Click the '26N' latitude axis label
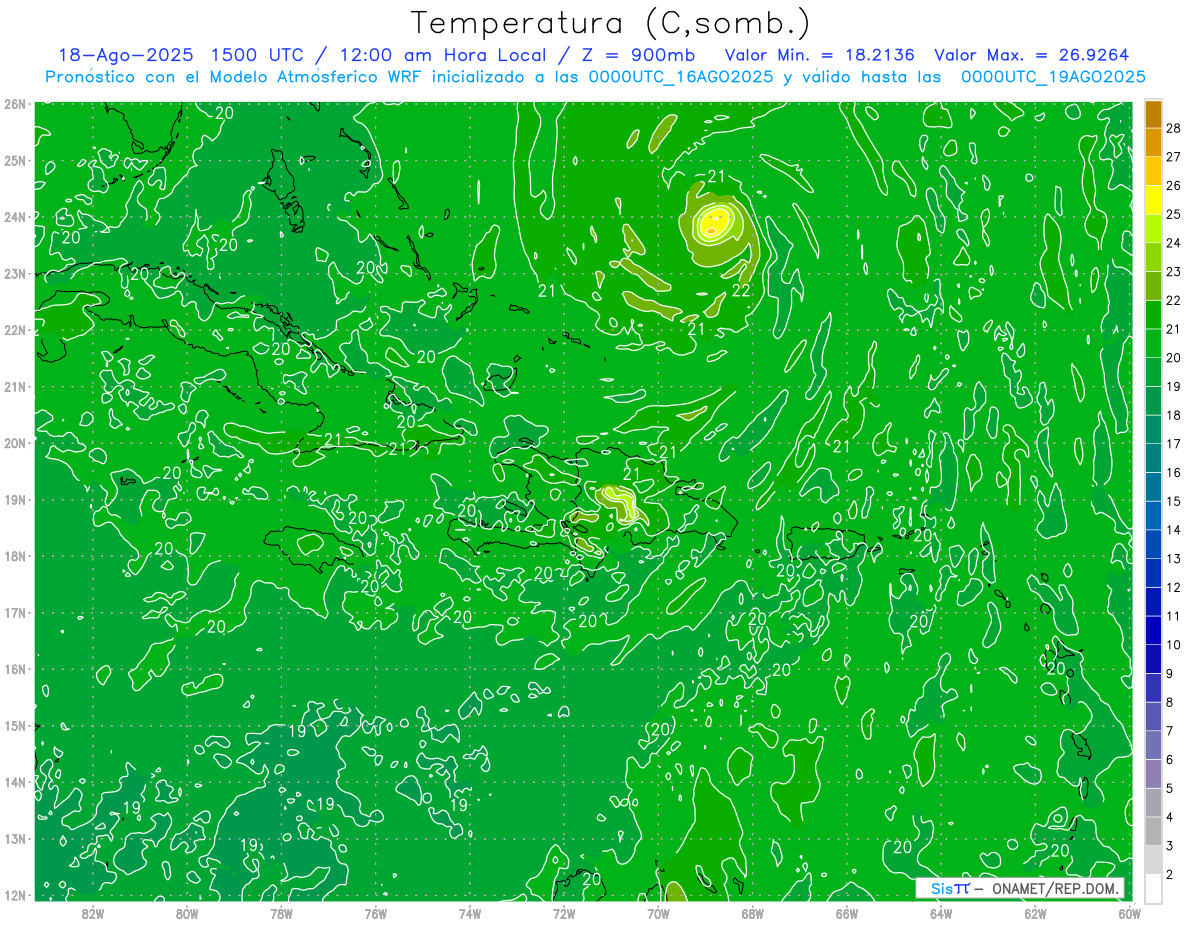Image resolution: width=1200 pixels, height=927 pixels. (x=15, y=104)
